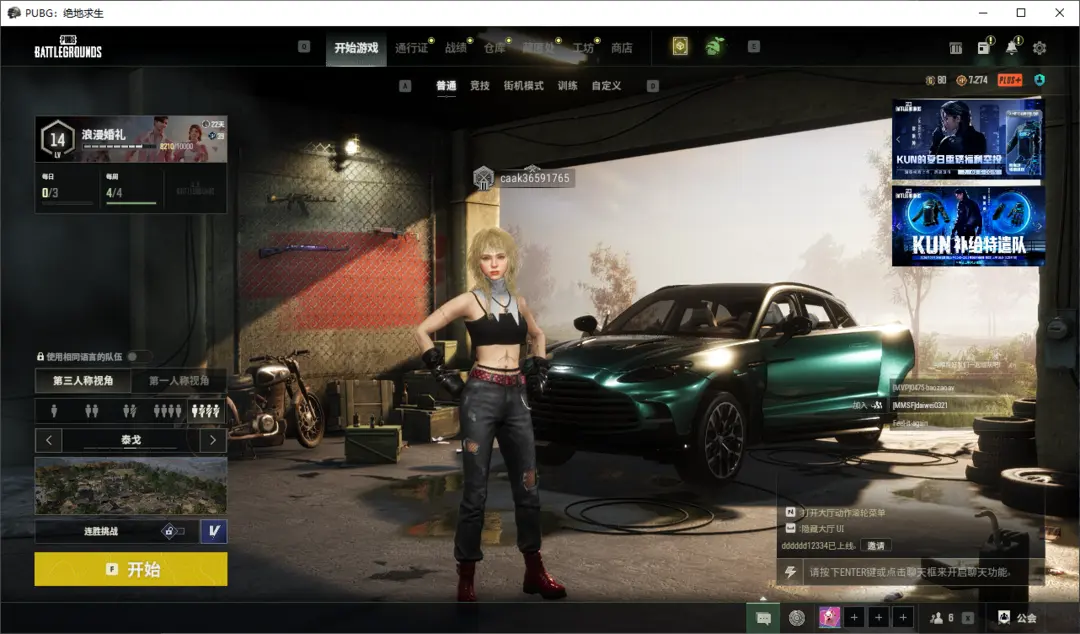
Task: Open the locker icon in top bar
Action: pos(955,48)
